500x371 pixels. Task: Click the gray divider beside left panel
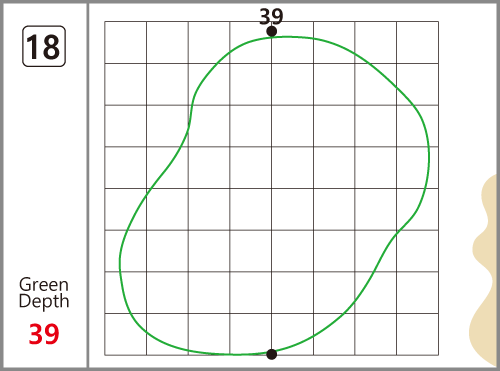88,185
